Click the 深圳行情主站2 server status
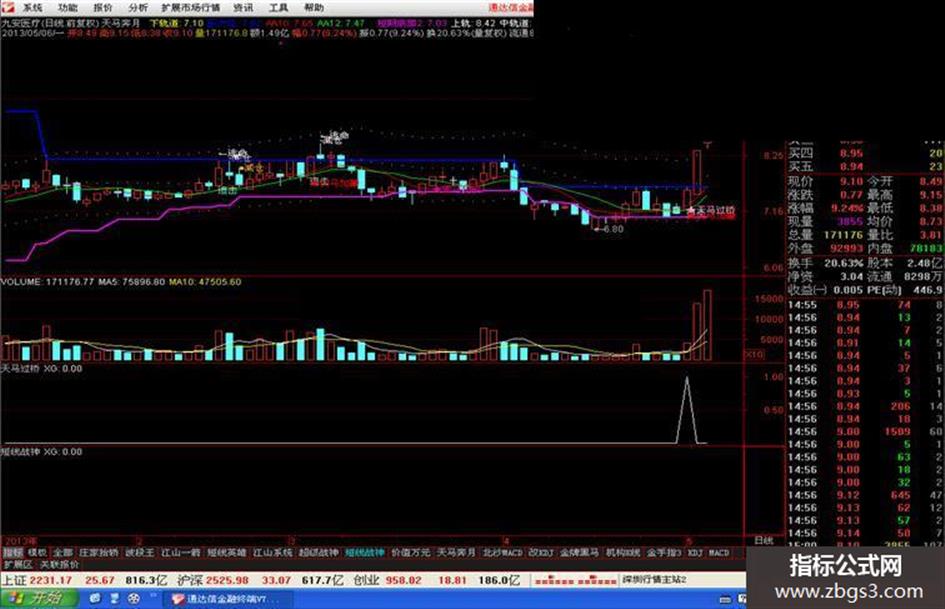This screenshot has width=945, height=609. [655, 580]
